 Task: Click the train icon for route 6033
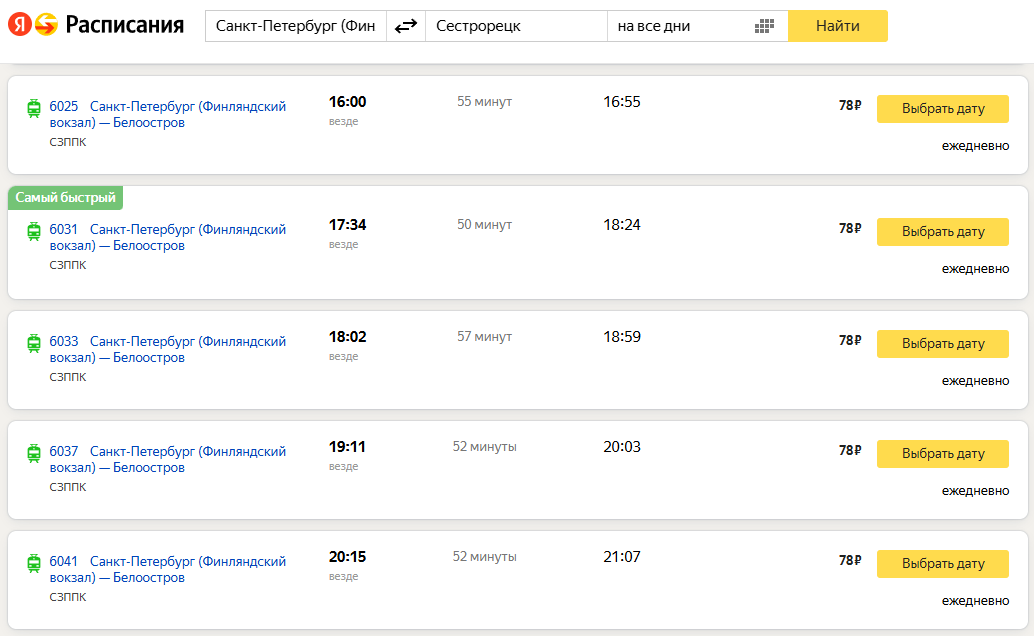[34, 343]
